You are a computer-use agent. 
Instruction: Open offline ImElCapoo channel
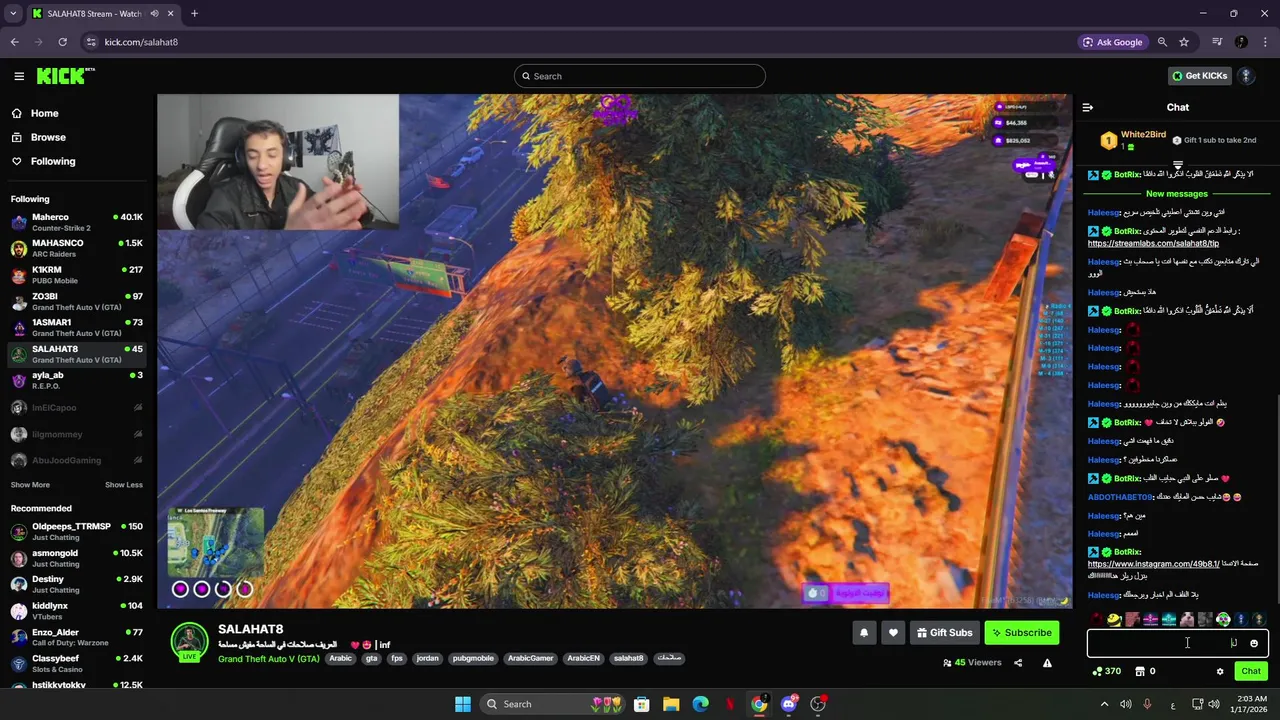point(78,408)
